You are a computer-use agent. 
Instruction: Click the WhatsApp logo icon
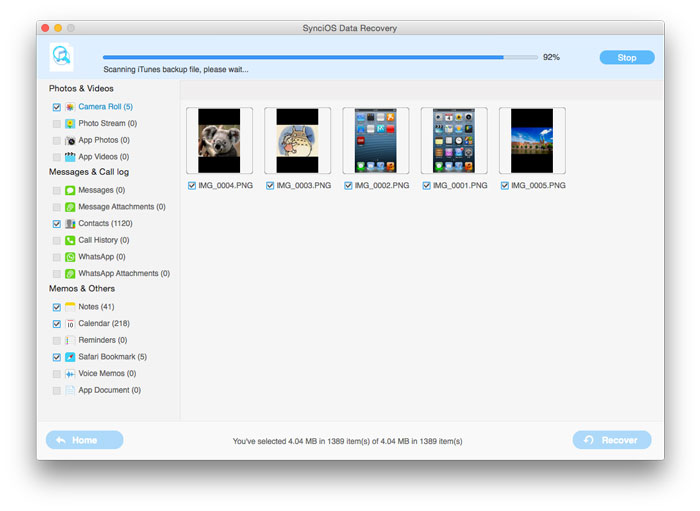[70, 257]
